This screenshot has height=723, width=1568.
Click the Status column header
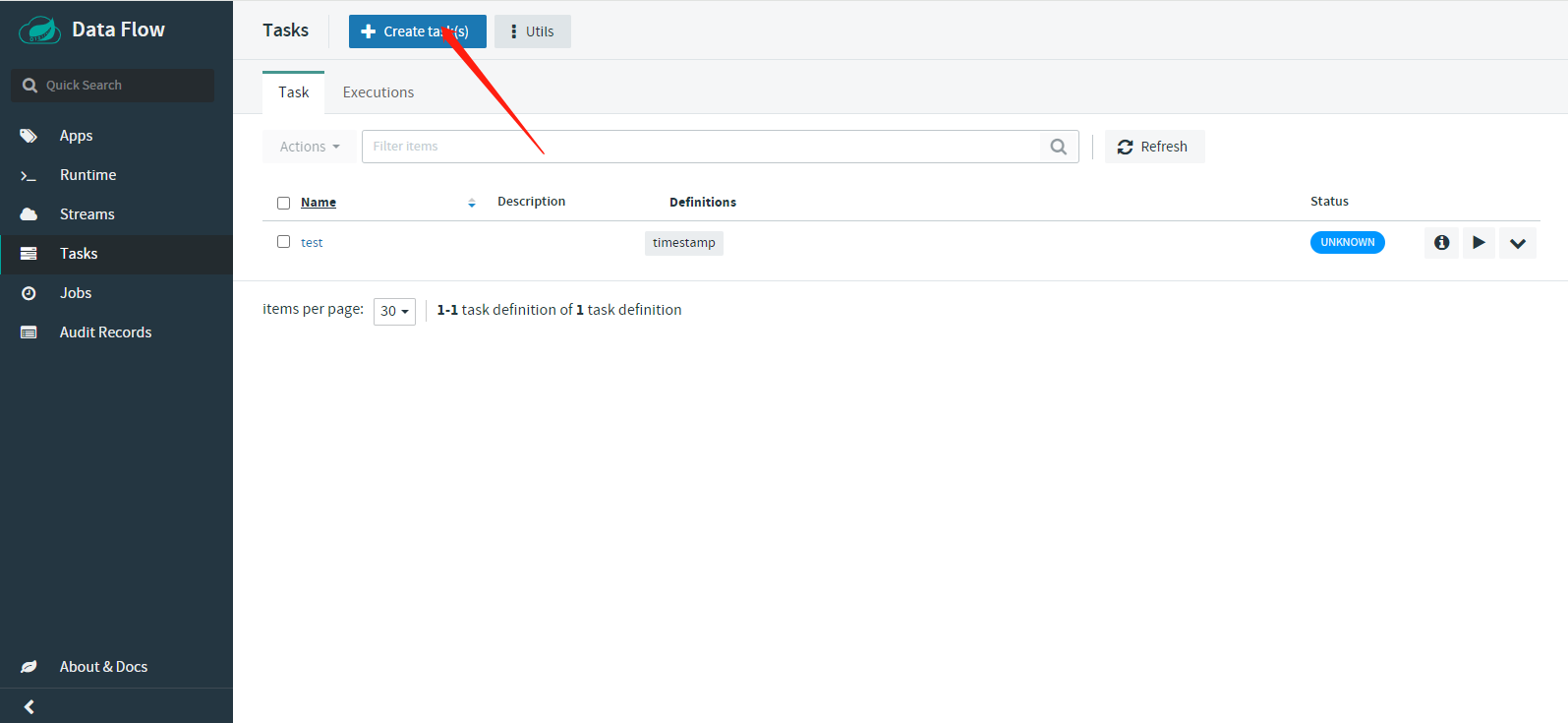tap(1329, 202)
